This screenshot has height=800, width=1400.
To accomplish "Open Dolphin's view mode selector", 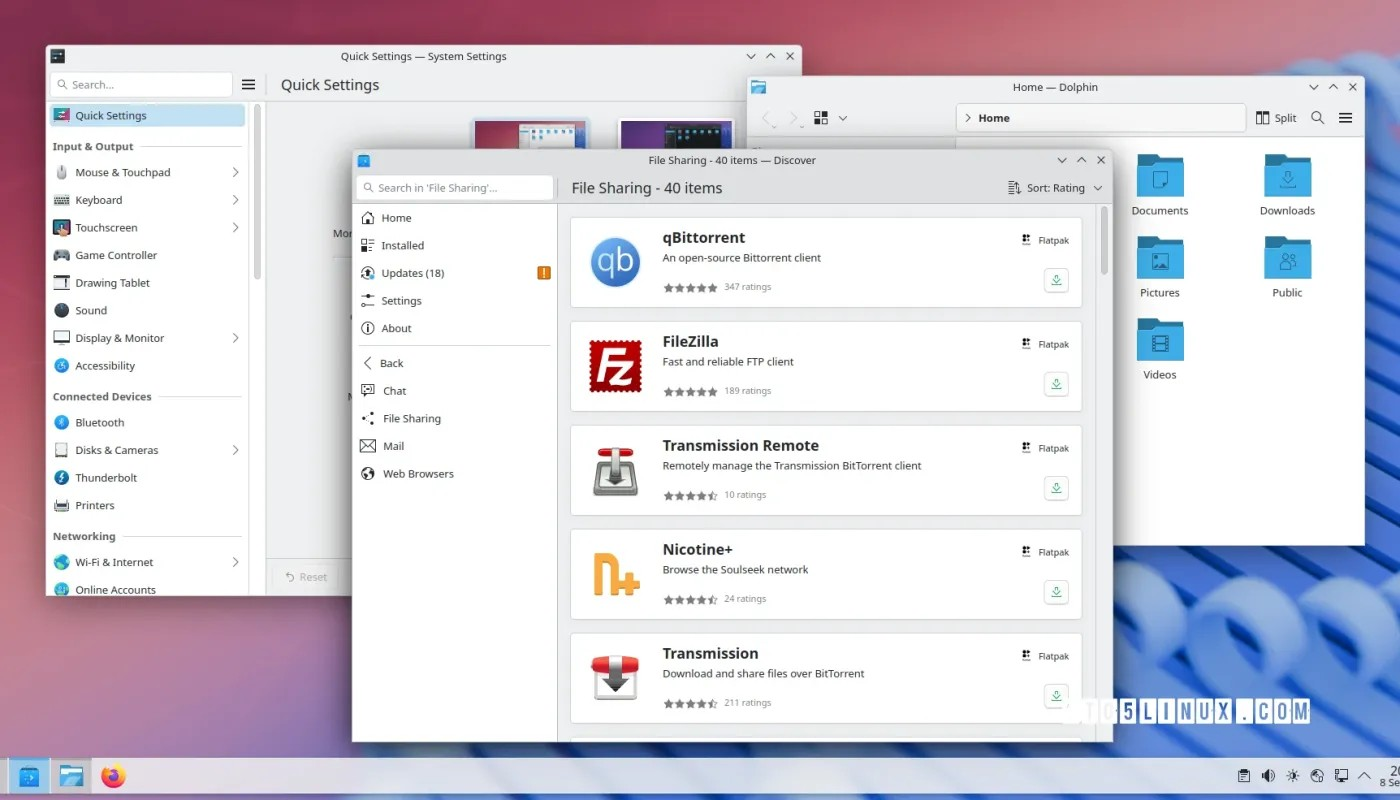I will pos(822,117).
